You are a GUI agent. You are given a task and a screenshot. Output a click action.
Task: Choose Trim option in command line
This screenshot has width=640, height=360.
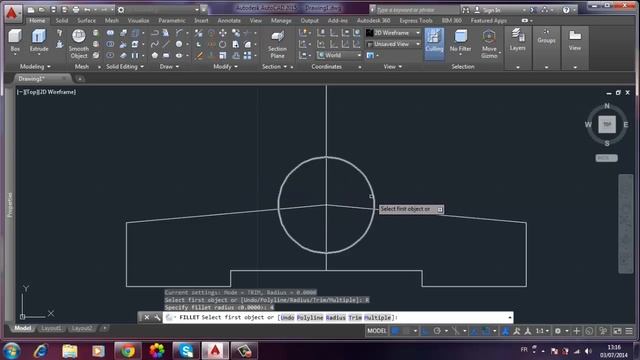pos(355,318)
